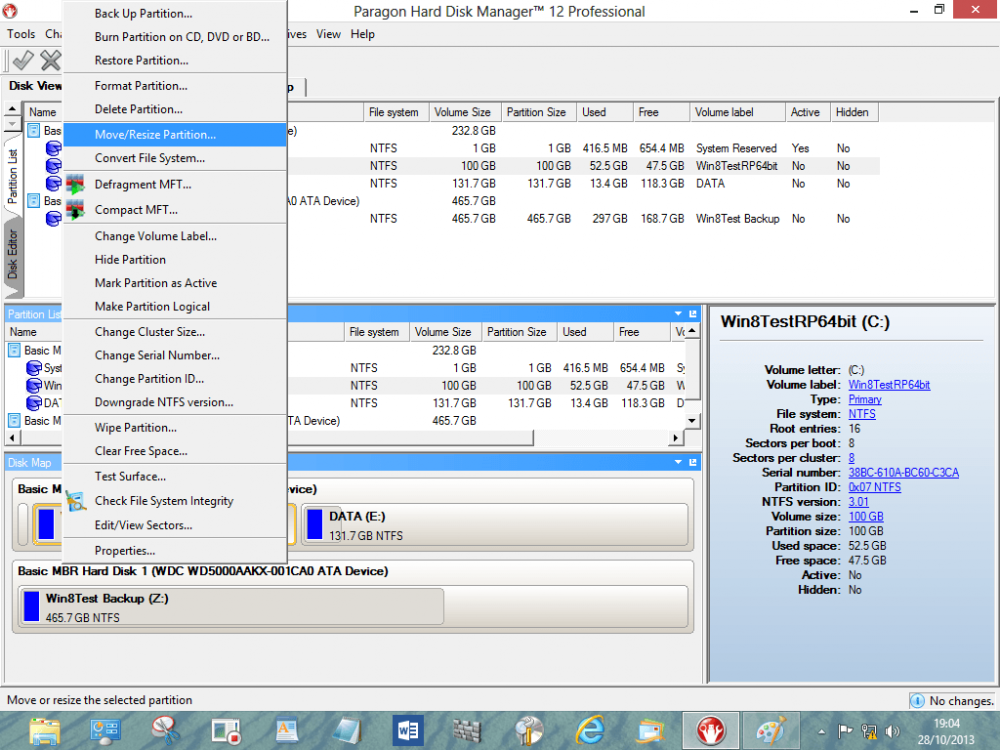Click the Apply checkmark toolbar icon
1000x750 pixels.
click(x=23, y=60)
